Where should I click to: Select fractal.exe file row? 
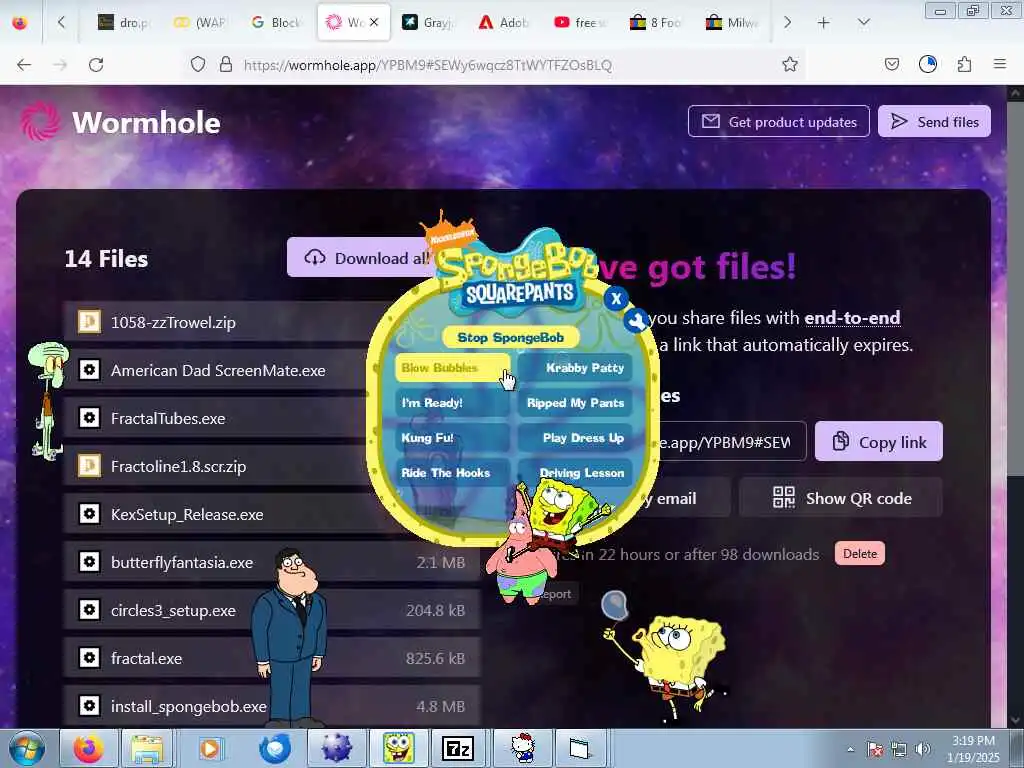click(272, 658)
